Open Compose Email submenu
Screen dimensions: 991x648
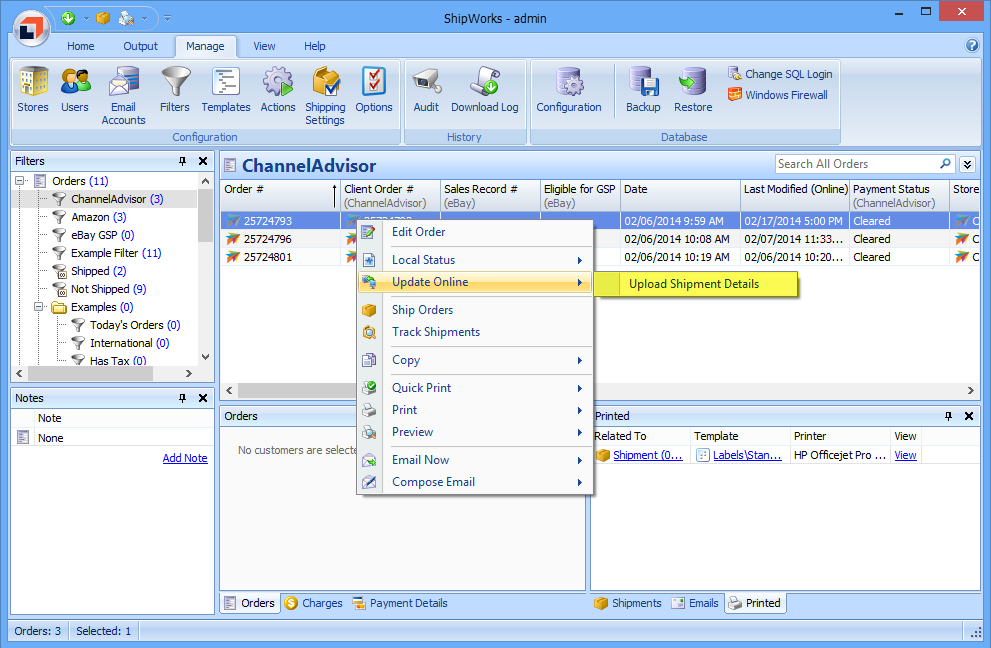click(475, 482)
